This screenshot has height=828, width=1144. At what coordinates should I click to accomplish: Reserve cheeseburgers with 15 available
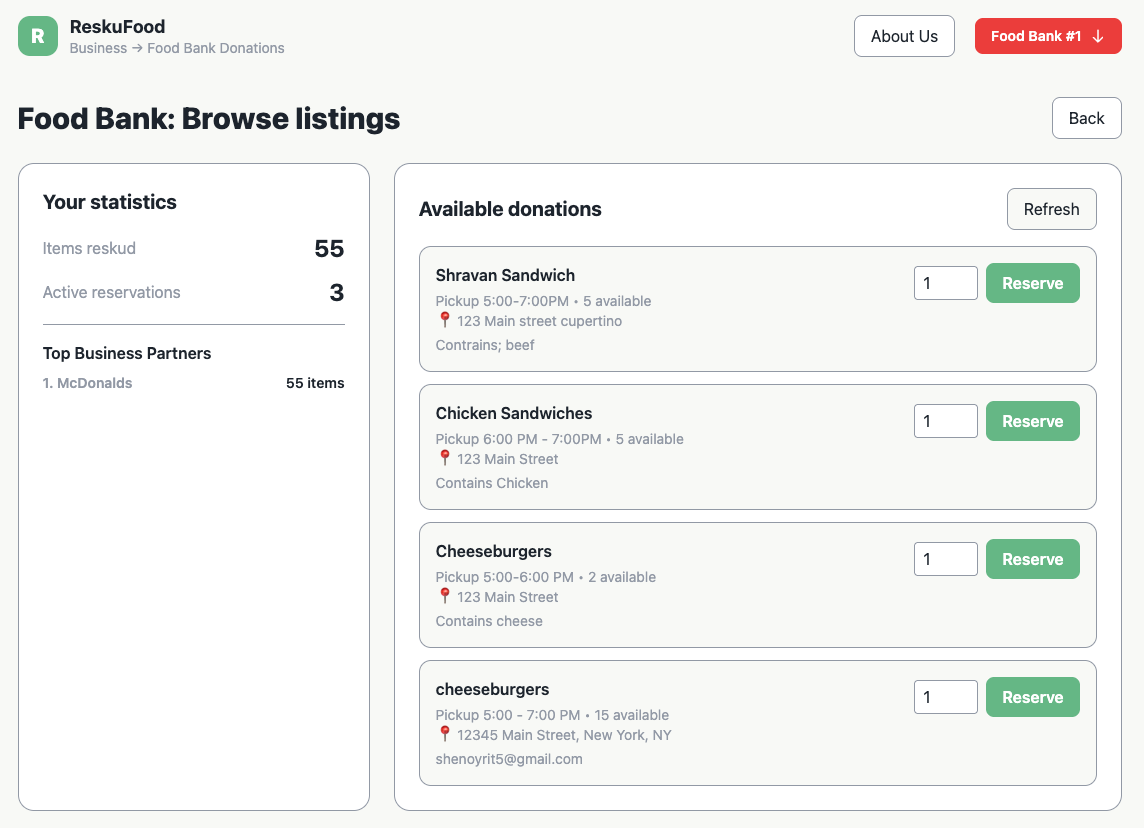pos(1032,697)
